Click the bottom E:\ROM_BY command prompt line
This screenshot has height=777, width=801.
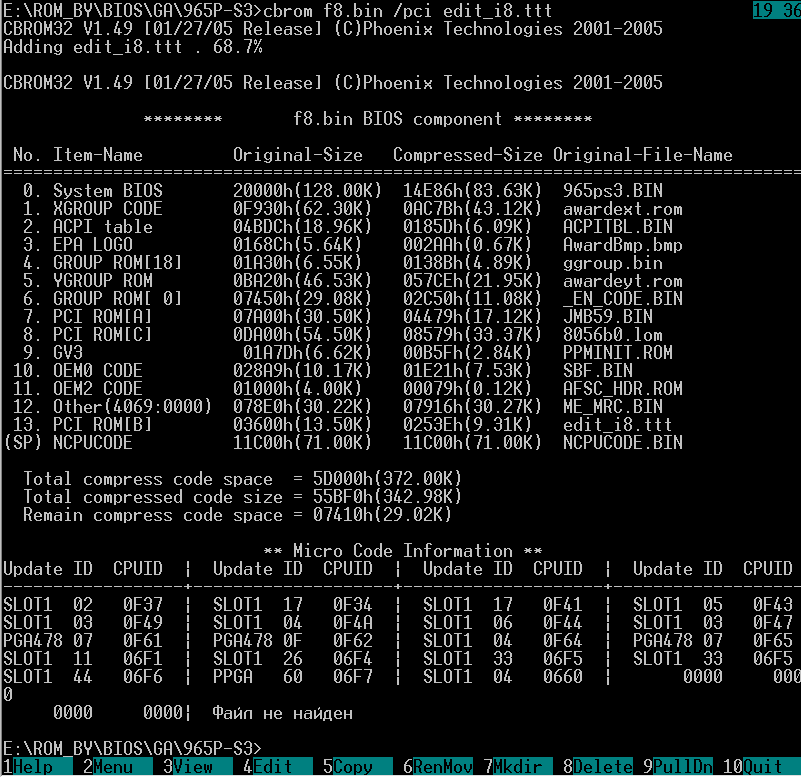pos(132,749)
